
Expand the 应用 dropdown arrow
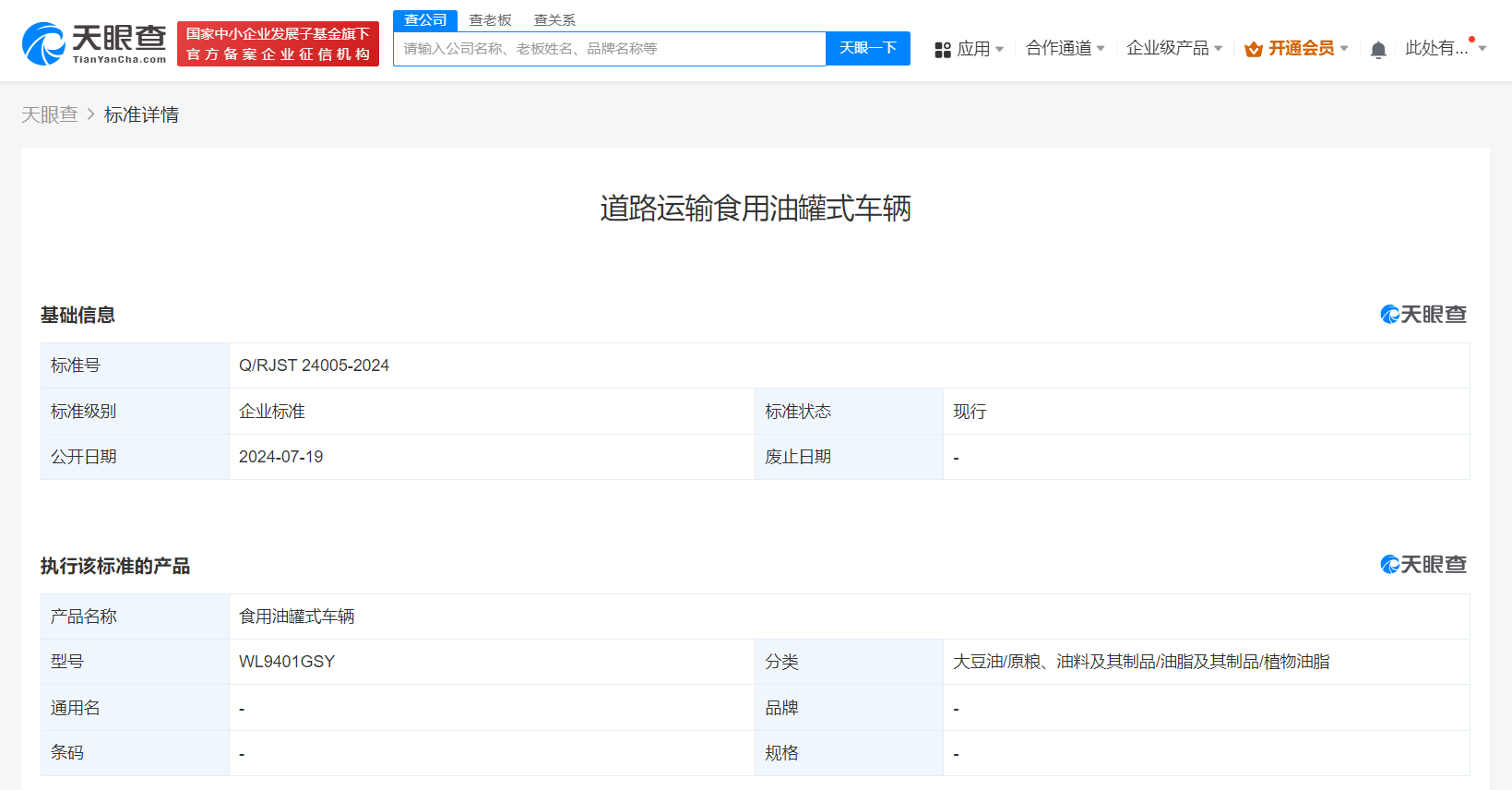pyautogui.click(x=1000, y=49)
